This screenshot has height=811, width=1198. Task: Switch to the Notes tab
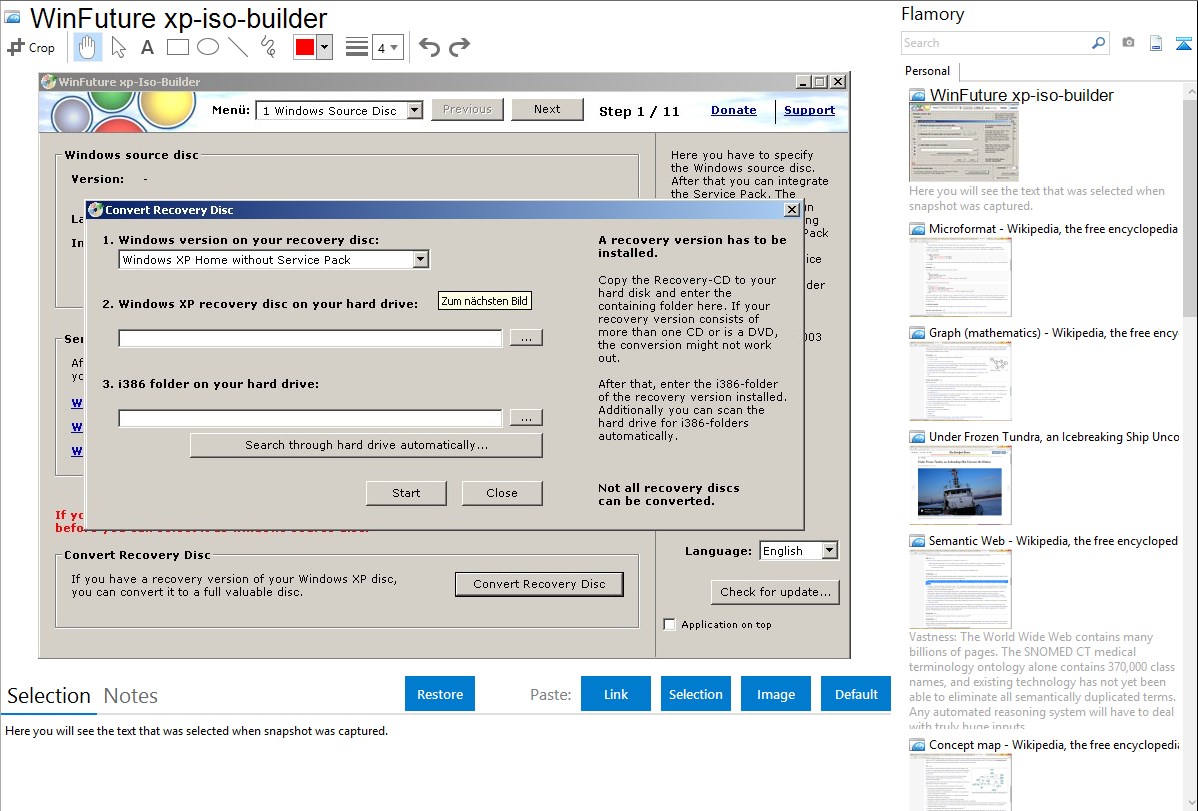pos(131,696)
